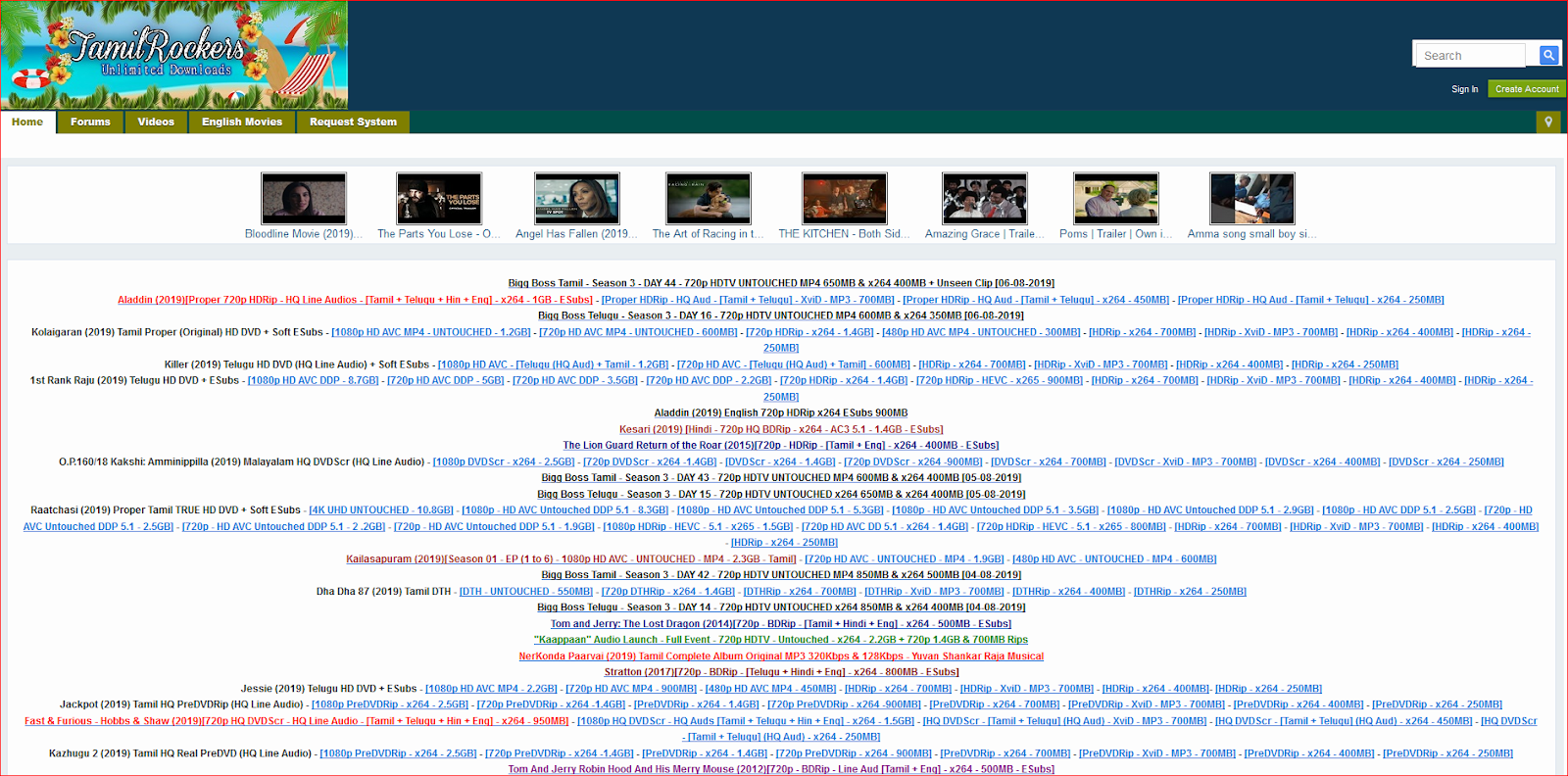The image size is (1568, 776).
Task: Open the Request System tab
Action: [353, 121]
